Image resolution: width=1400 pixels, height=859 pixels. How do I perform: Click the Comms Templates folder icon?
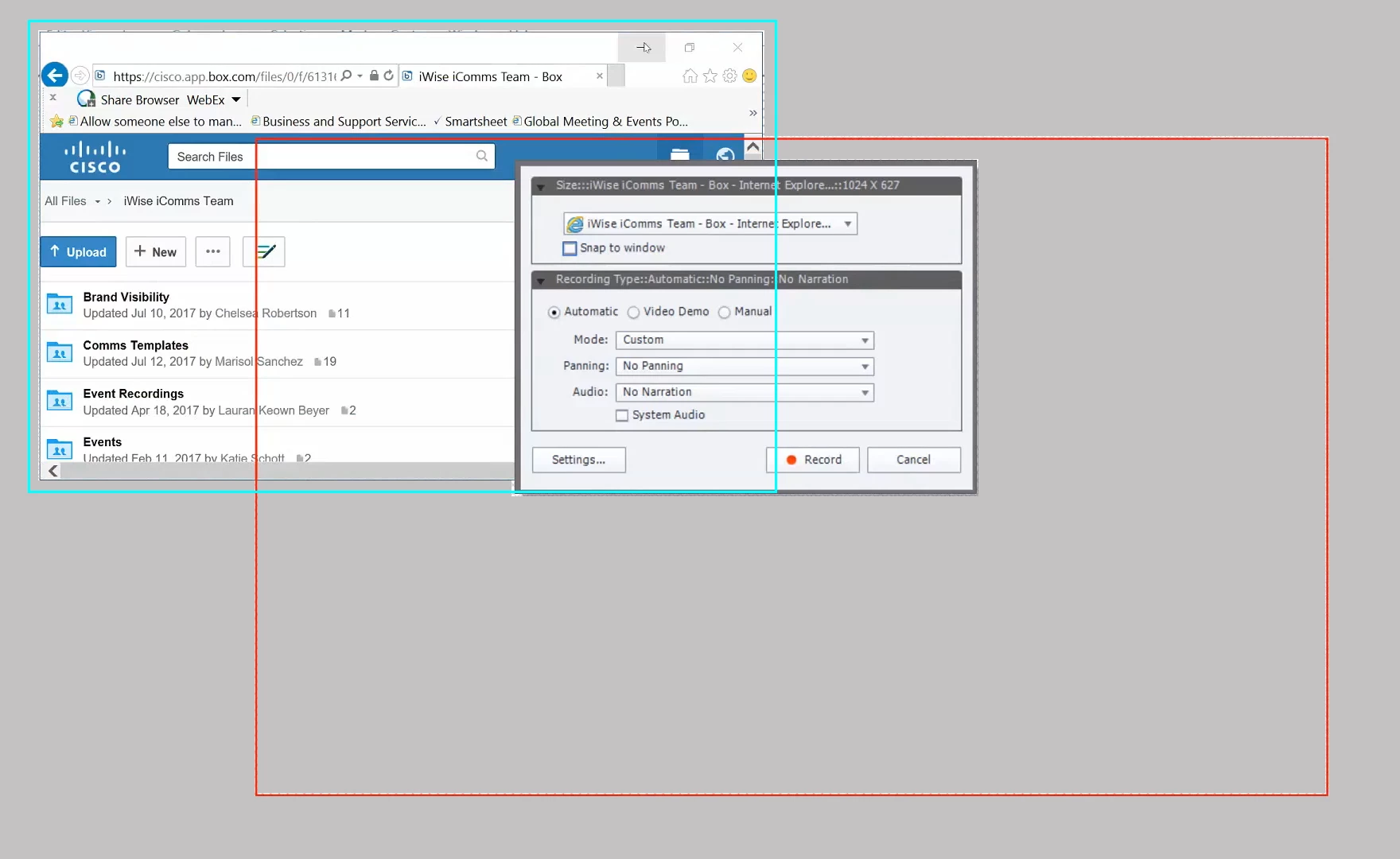60,352
